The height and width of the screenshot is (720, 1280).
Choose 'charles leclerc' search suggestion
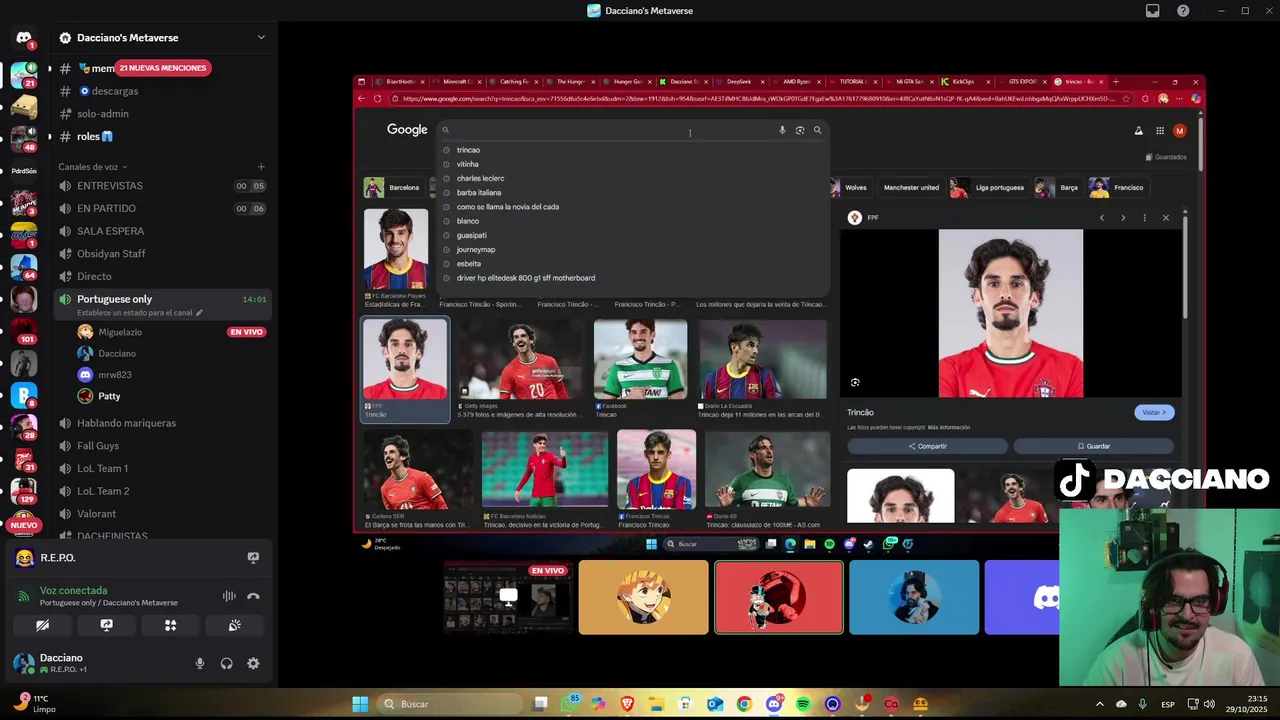pyautogui.click(x=480, y=178)
